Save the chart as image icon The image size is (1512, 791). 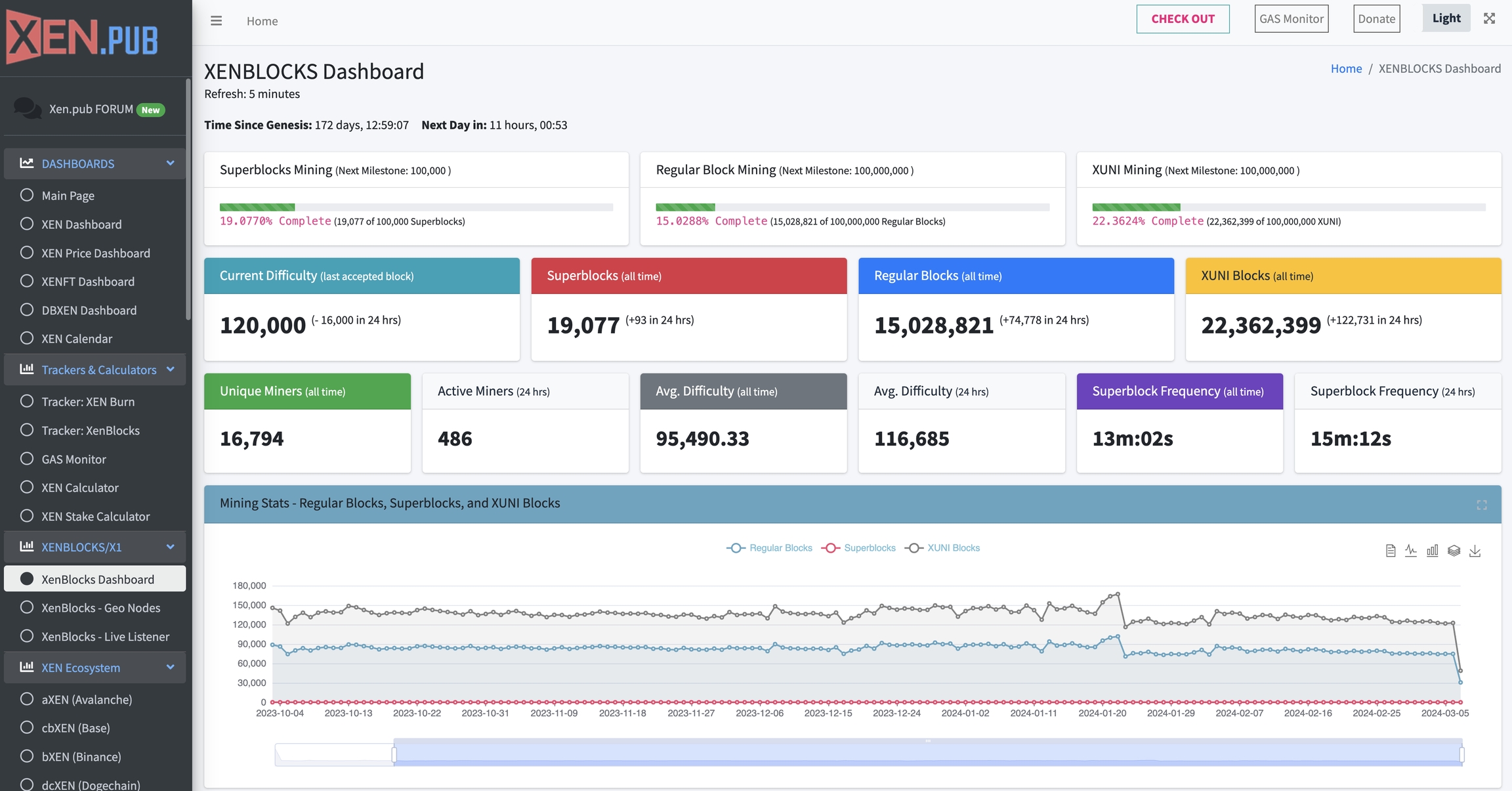1475,551
